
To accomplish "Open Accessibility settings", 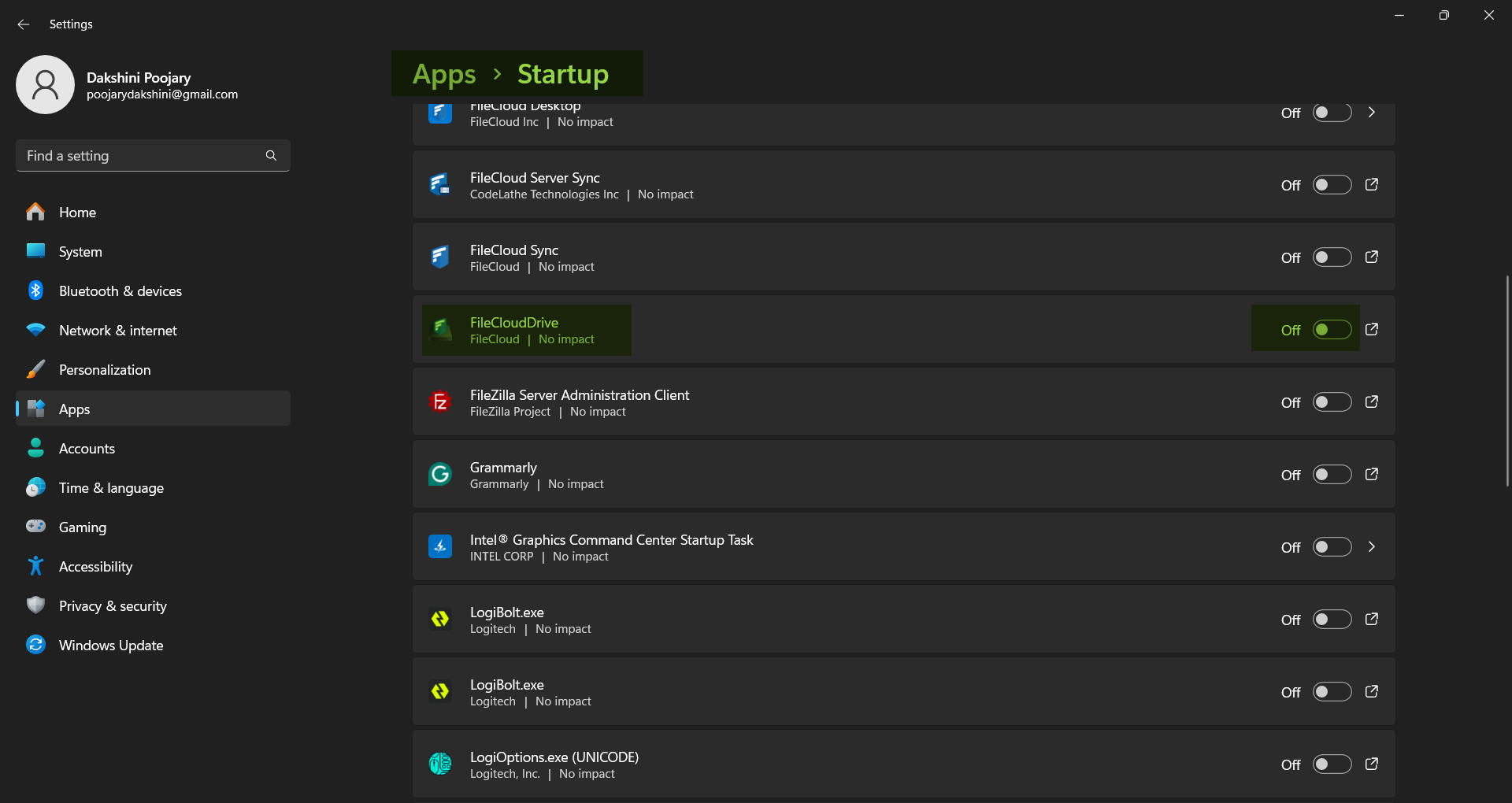I will pos(153,566).
